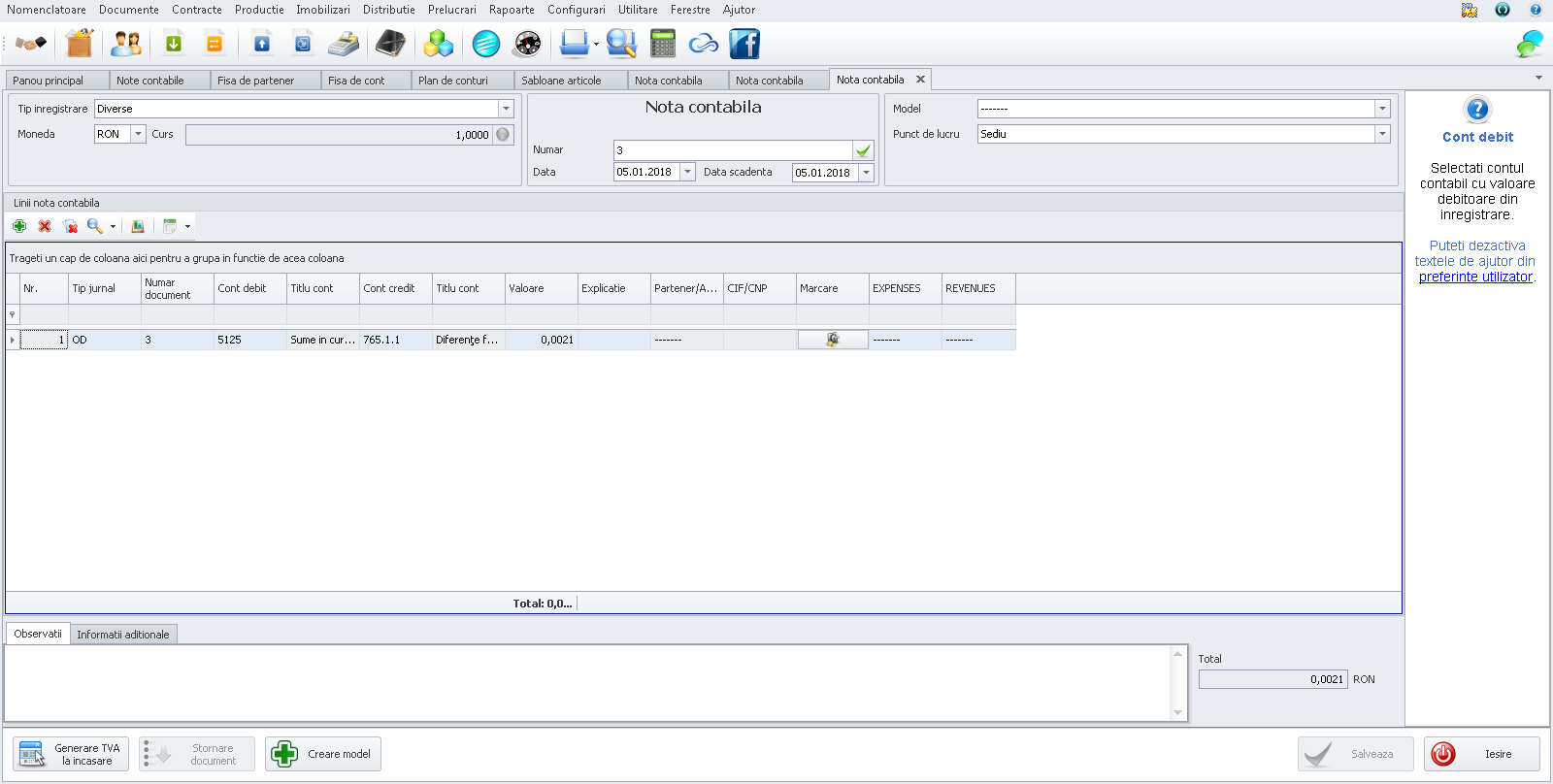Click the colored cubes toolbar icon
Image resolution: width=1553 pixels, height=784 pixels.
pyautogui.click(x=439, y=44)
